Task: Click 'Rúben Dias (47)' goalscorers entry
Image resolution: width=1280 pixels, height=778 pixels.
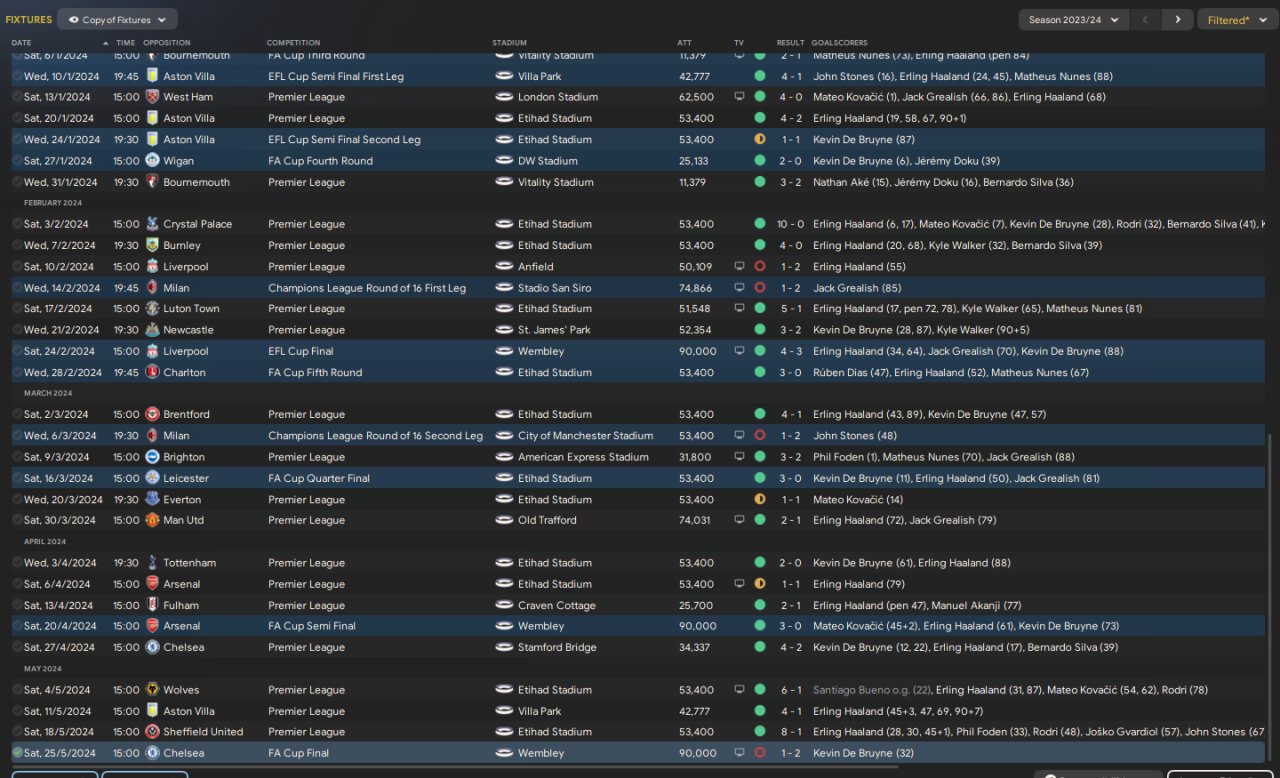Action: (850, 372)
